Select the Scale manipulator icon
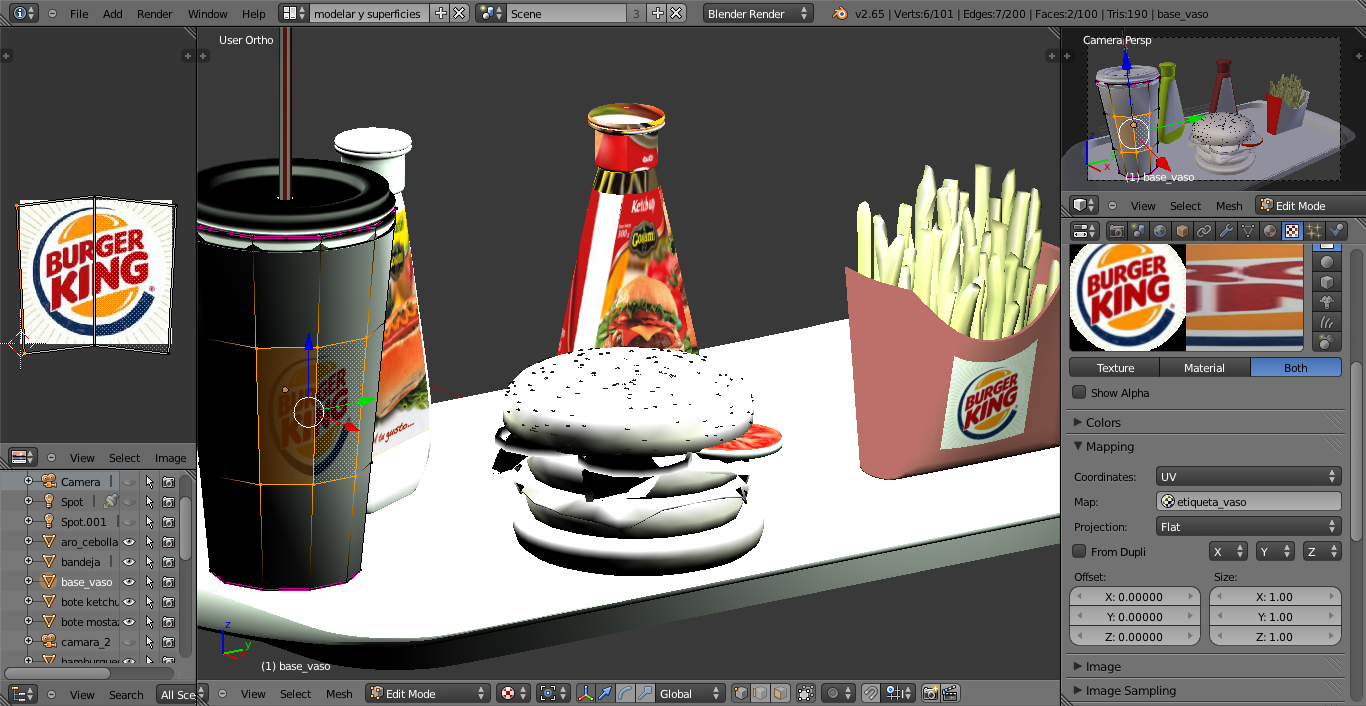Image resolution: width=1366 pixels, height=706 pixels. (646, 693)
